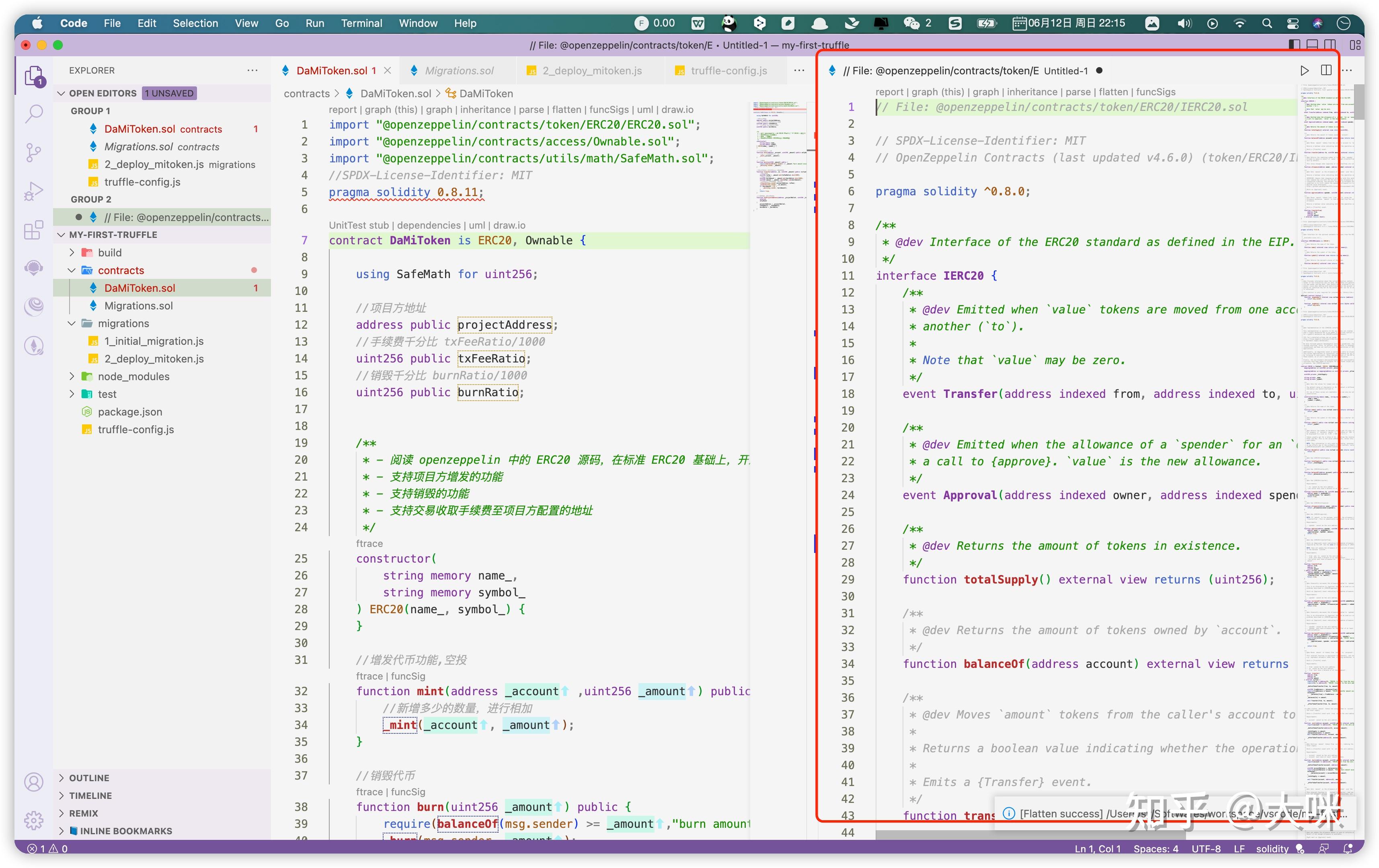Viewport: 1379px width, 868px height.
Task: Click the Run play icon in editor toolbar
Action: point(1304,70)
